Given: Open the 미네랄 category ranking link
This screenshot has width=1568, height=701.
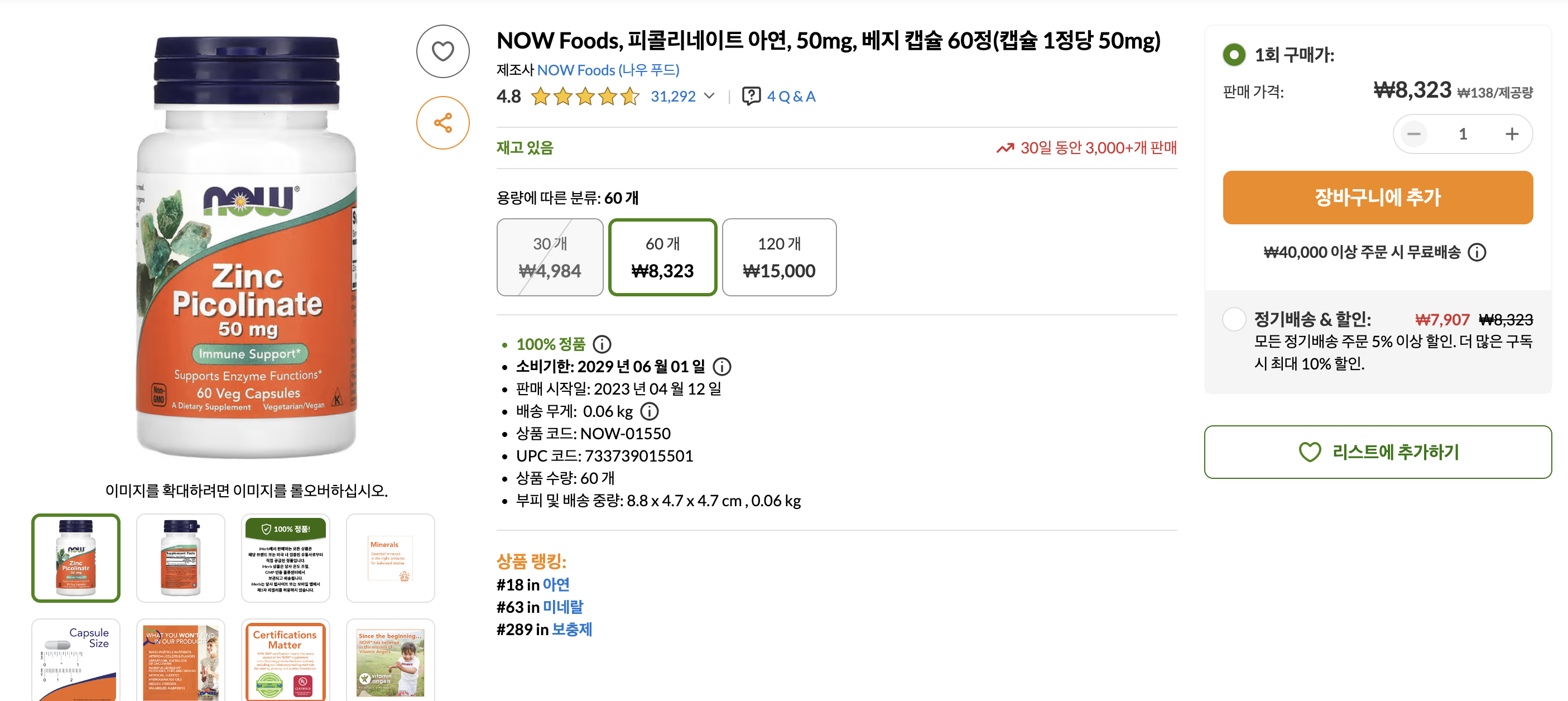Looking at the screenshot, I should (x=562, y=607).
